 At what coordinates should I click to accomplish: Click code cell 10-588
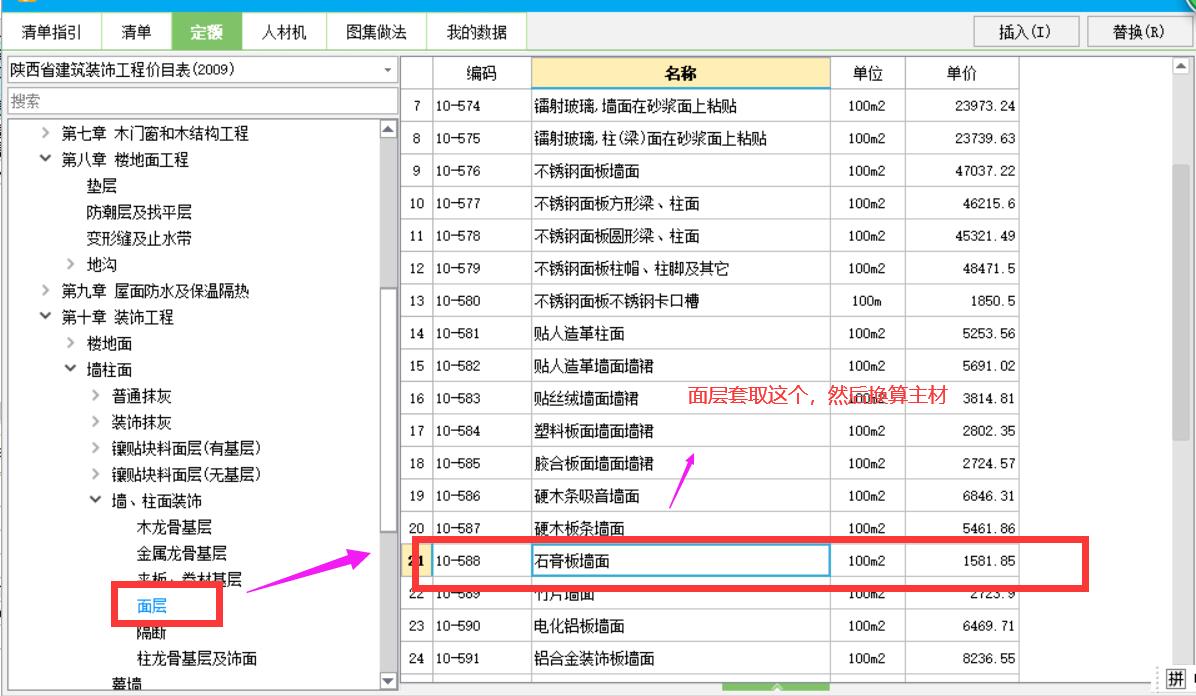click(481, 561)
